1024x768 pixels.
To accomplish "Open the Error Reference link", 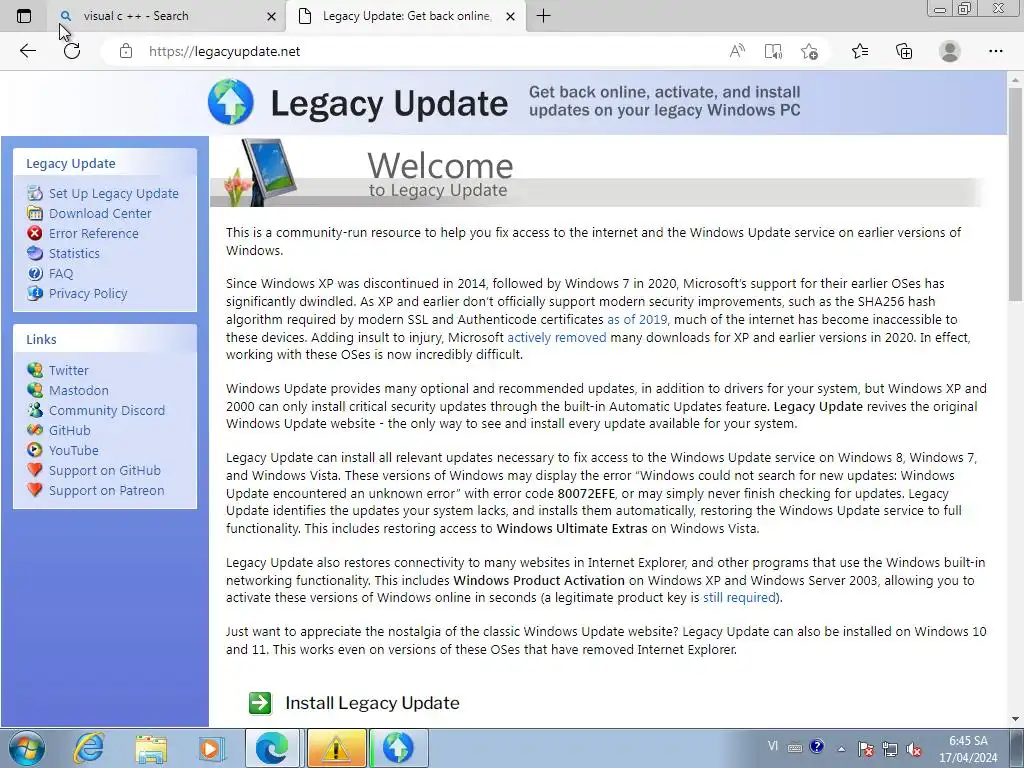I will click(x=93, y=233).
